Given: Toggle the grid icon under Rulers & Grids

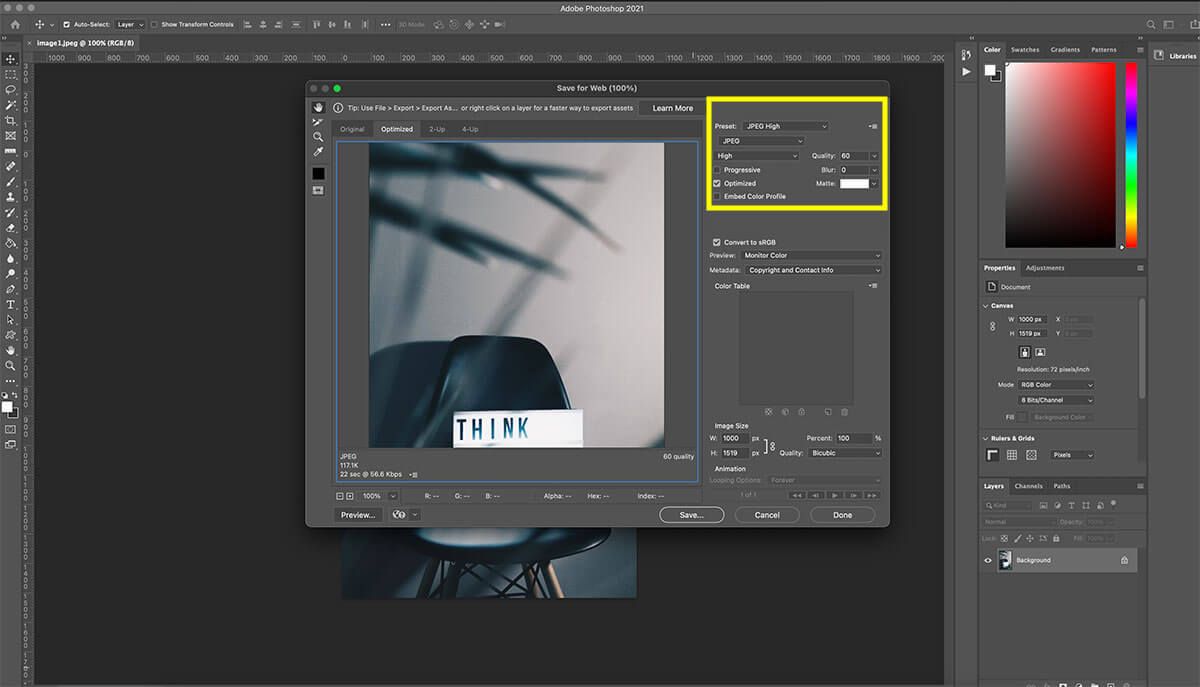Looking at the screenshot, I should coord(1012,455).
